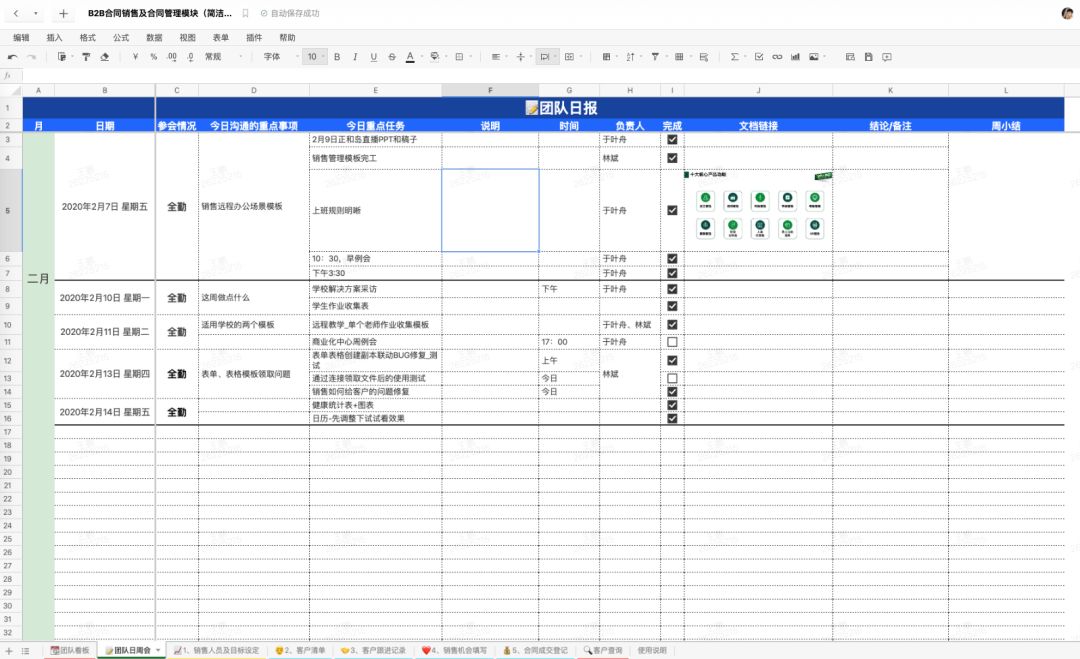Screen dimensions: 1080x659
Task: Check the 完成 checkbox for 商业化周例会
Action: click(672, 339)
